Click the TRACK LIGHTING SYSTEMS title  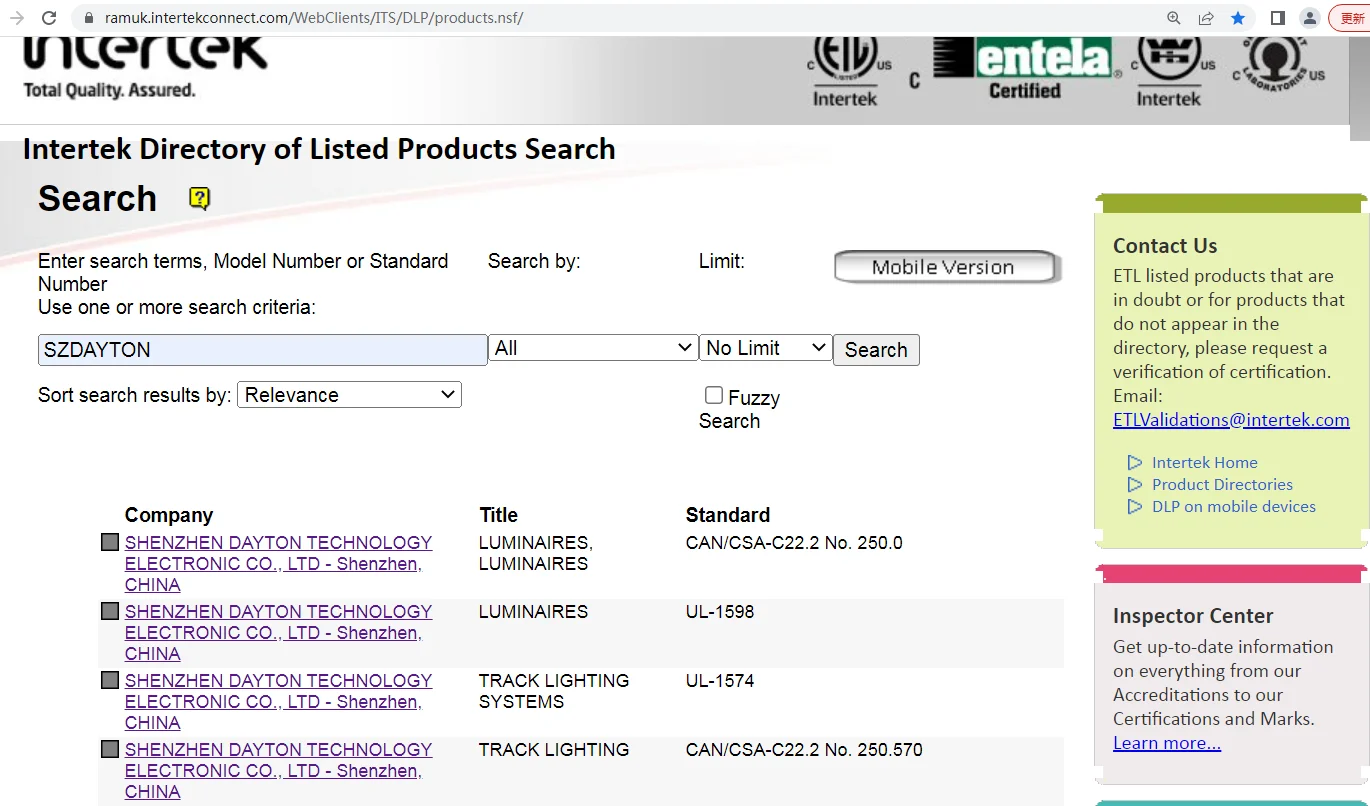pos(554,691)
